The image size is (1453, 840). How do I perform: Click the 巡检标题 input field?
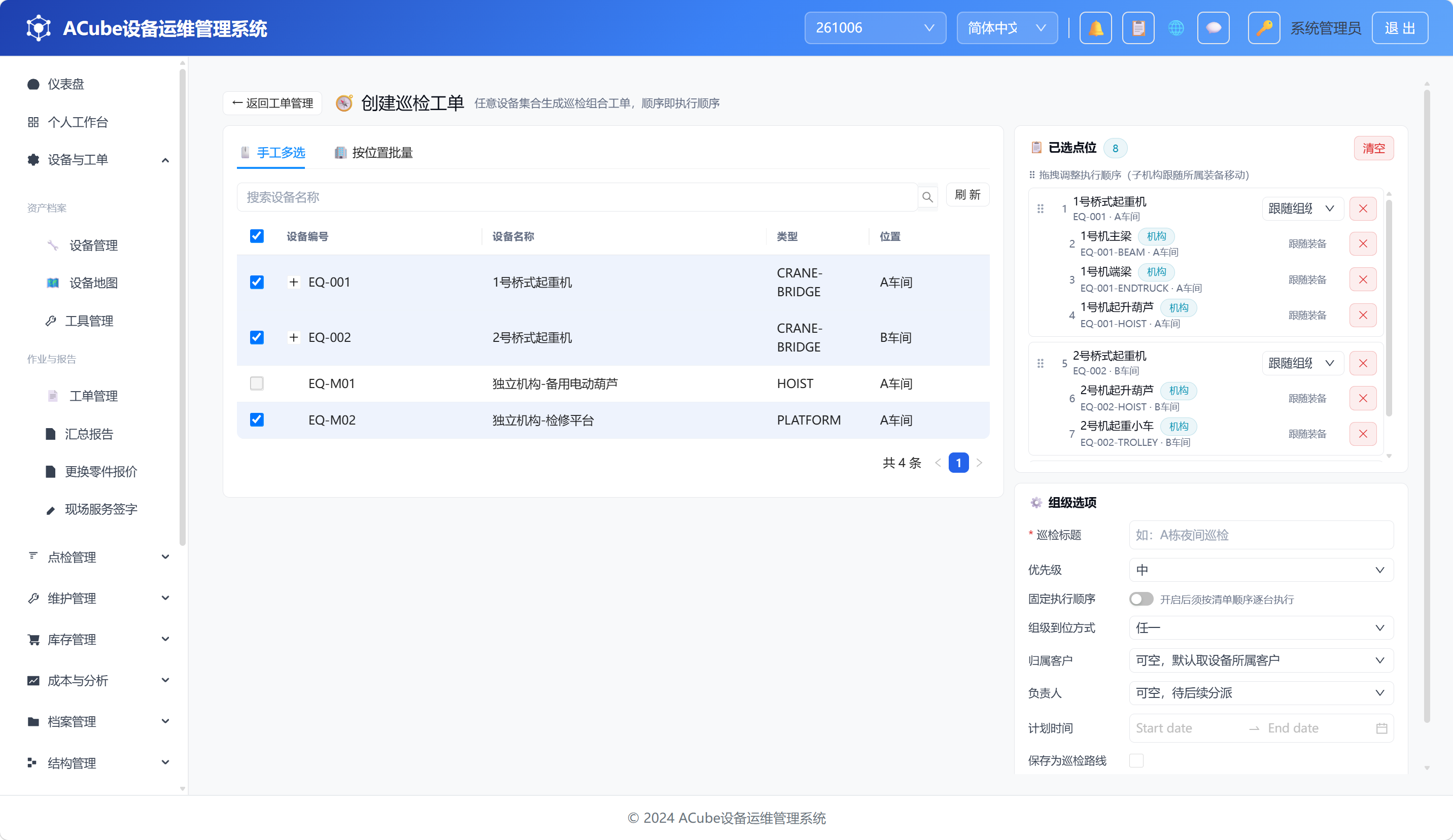point(1261,535)
